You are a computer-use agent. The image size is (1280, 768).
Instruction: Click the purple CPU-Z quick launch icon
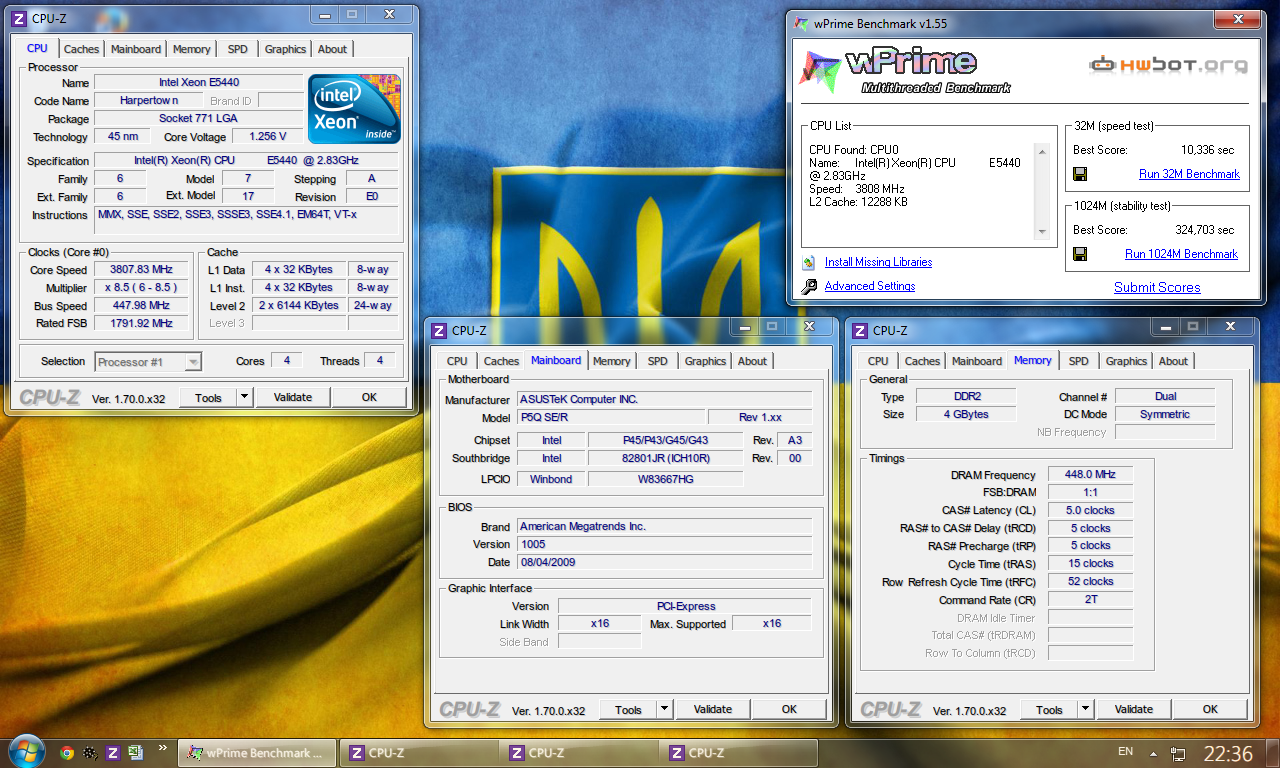click(113, 753)
